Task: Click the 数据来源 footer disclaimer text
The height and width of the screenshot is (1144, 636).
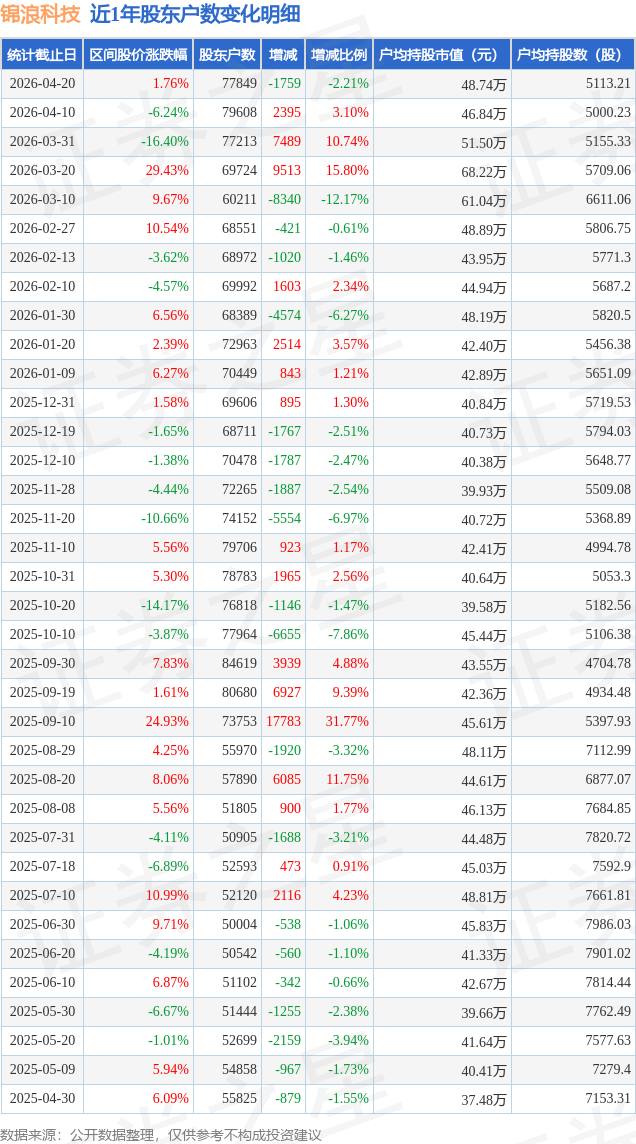Action: point(160,1135)
